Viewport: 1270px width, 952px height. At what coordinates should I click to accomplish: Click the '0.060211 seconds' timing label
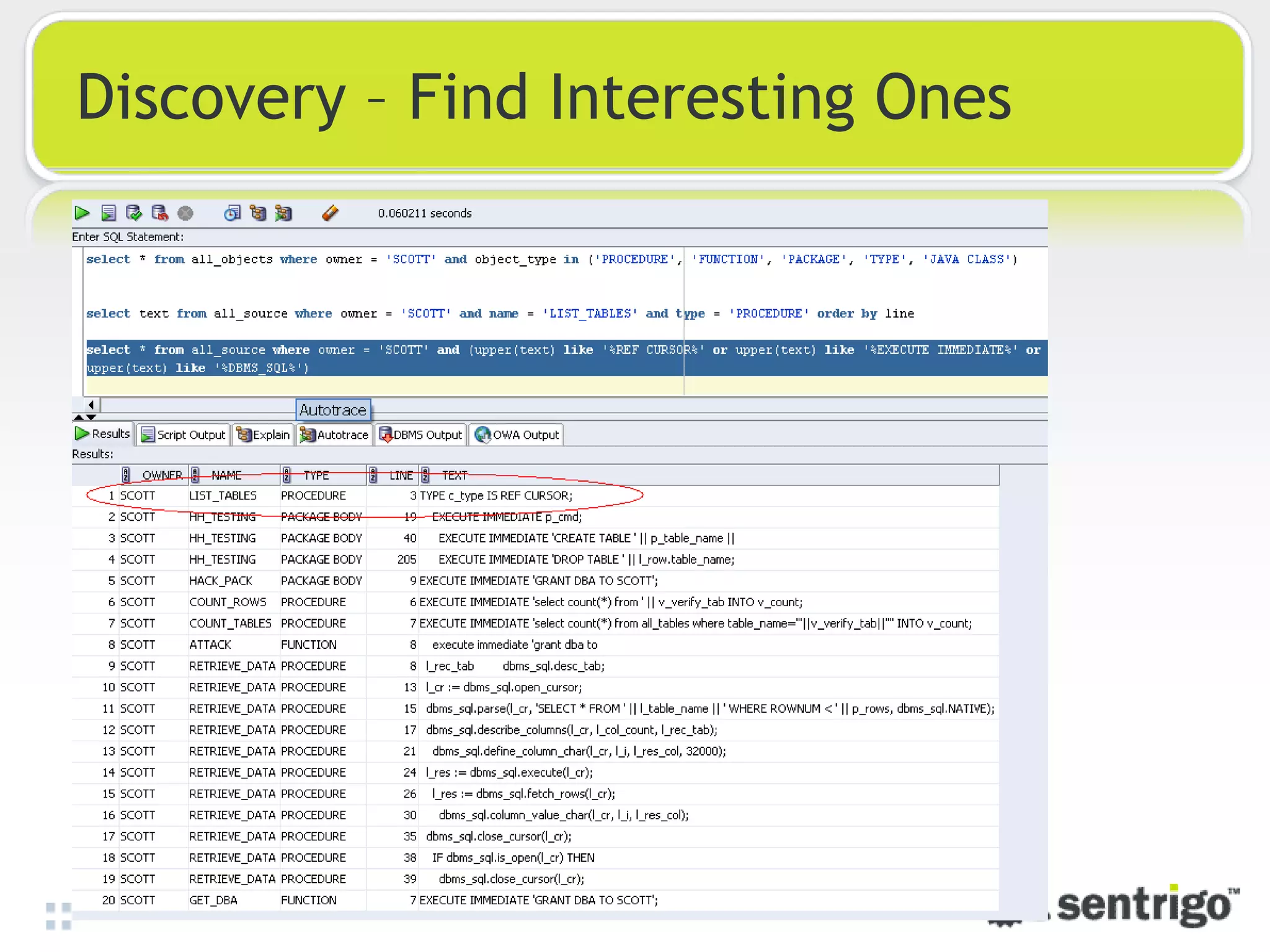coord(425,213)
